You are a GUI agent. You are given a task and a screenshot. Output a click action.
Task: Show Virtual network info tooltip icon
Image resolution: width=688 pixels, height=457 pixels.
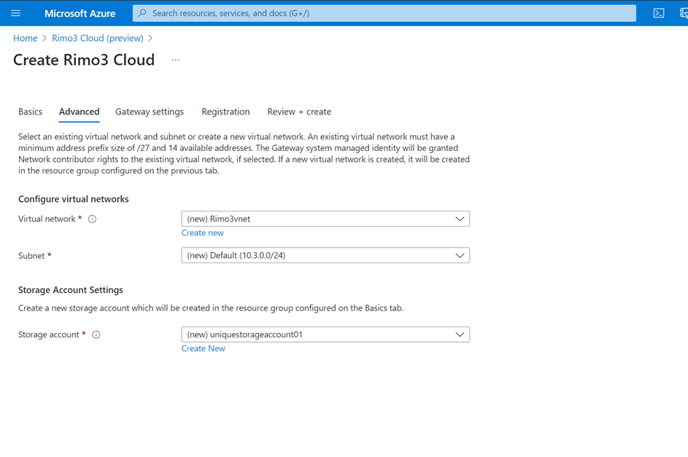tap(92, 219)
